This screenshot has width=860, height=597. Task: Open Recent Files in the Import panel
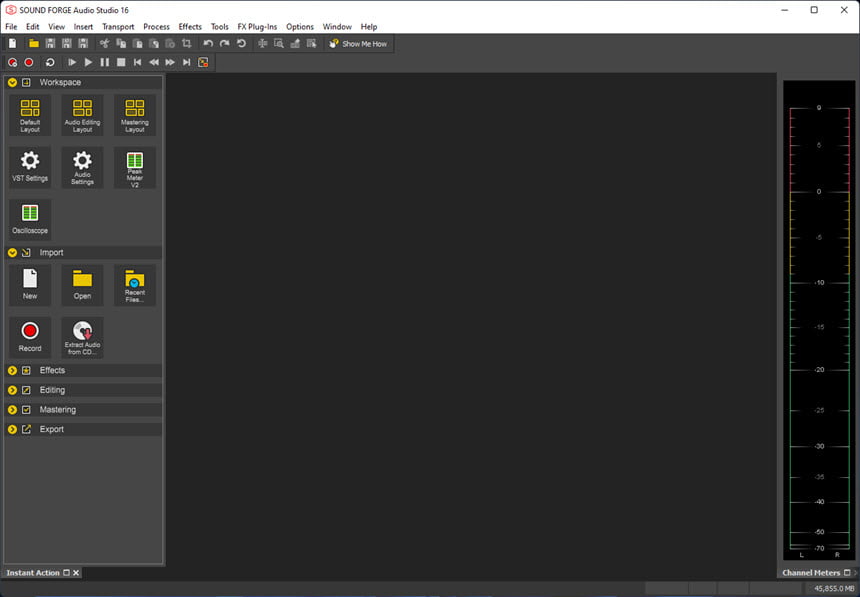coord(135,285)
